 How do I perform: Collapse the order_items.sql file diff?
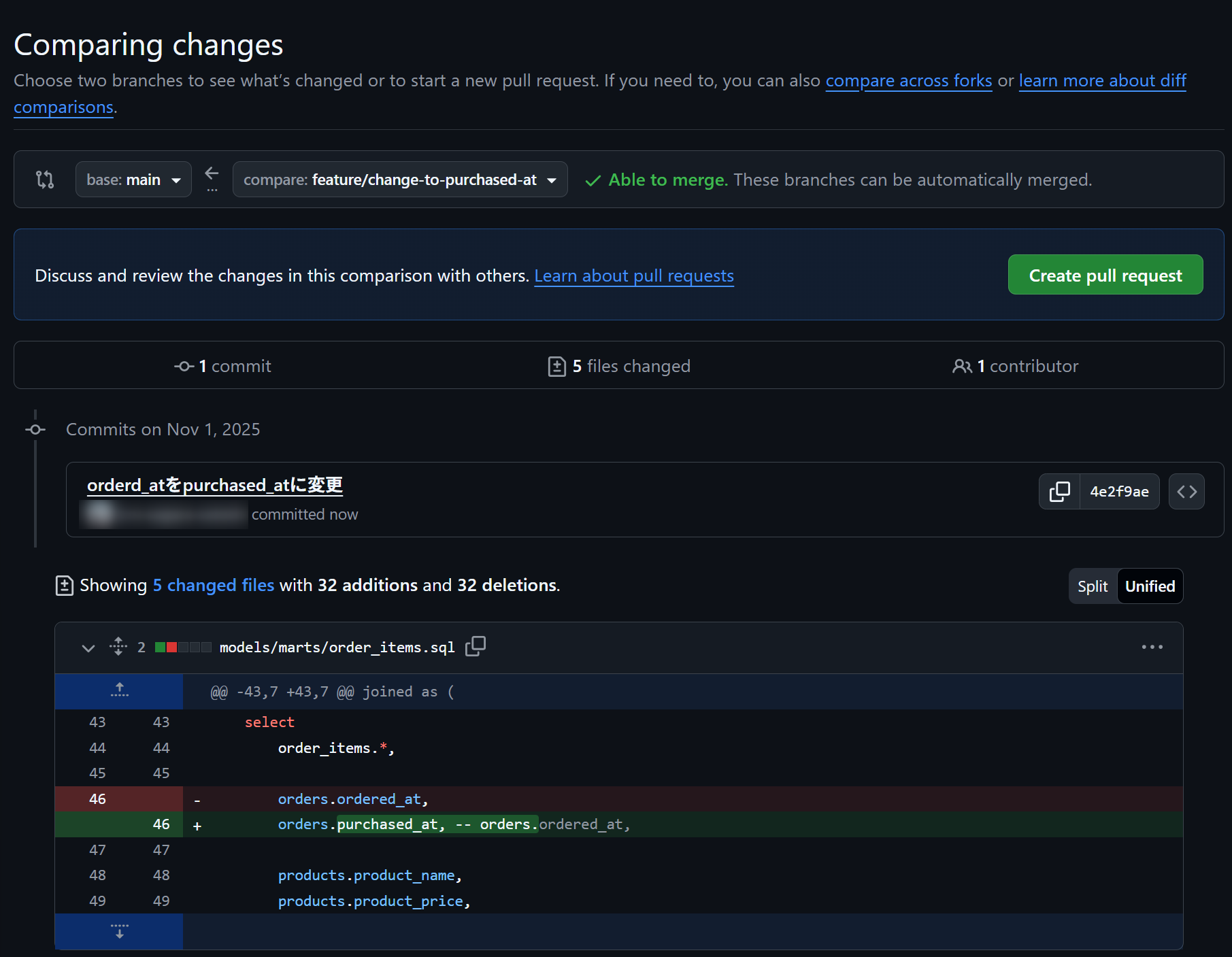(88, 648)
